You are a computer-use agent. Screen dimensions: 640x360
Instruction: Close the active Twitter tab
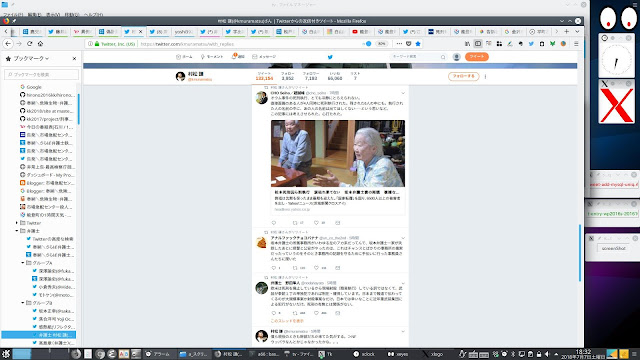(141, 31)
